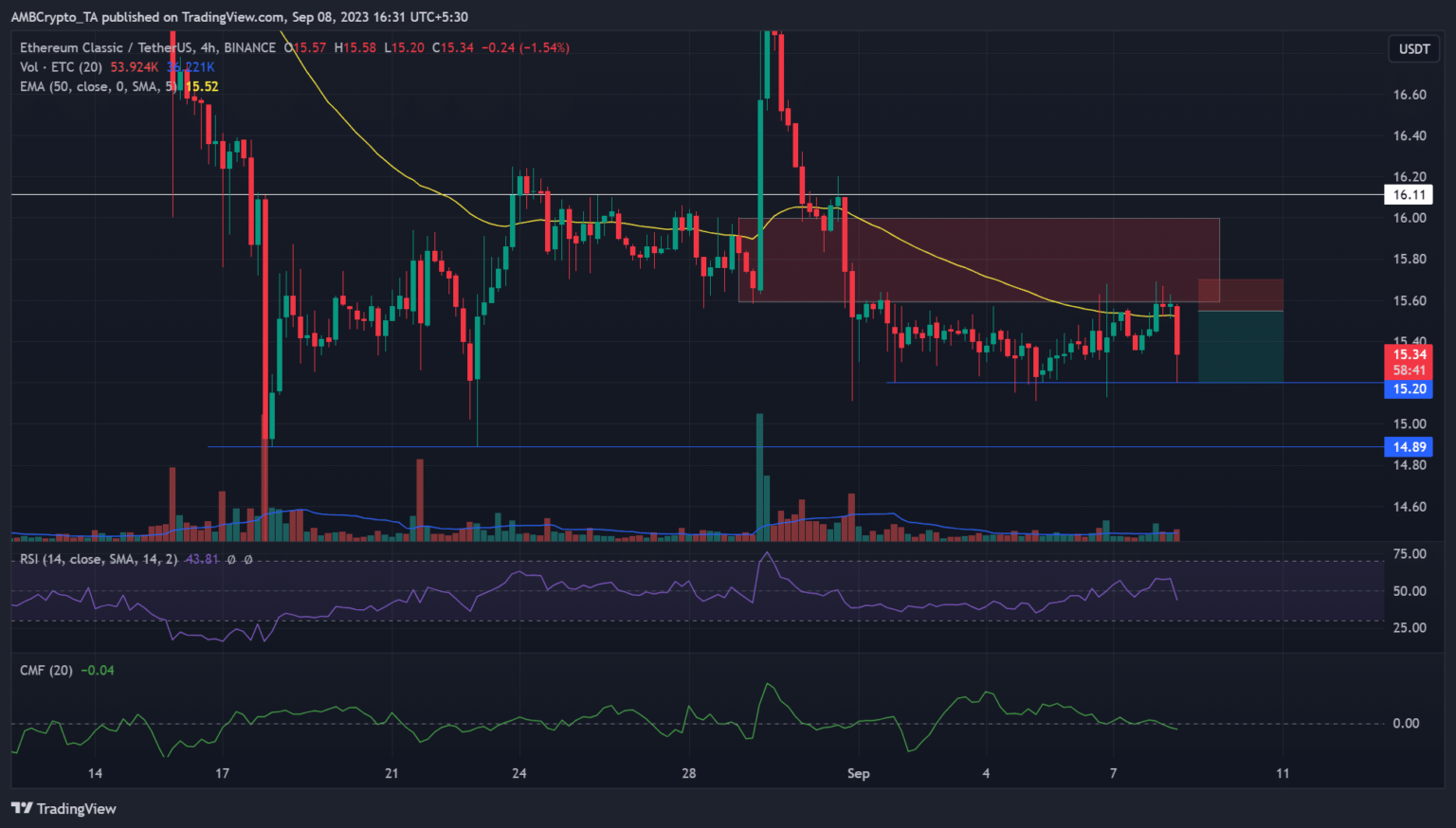Select the green take-profit zone of short position

[1240, 347]
